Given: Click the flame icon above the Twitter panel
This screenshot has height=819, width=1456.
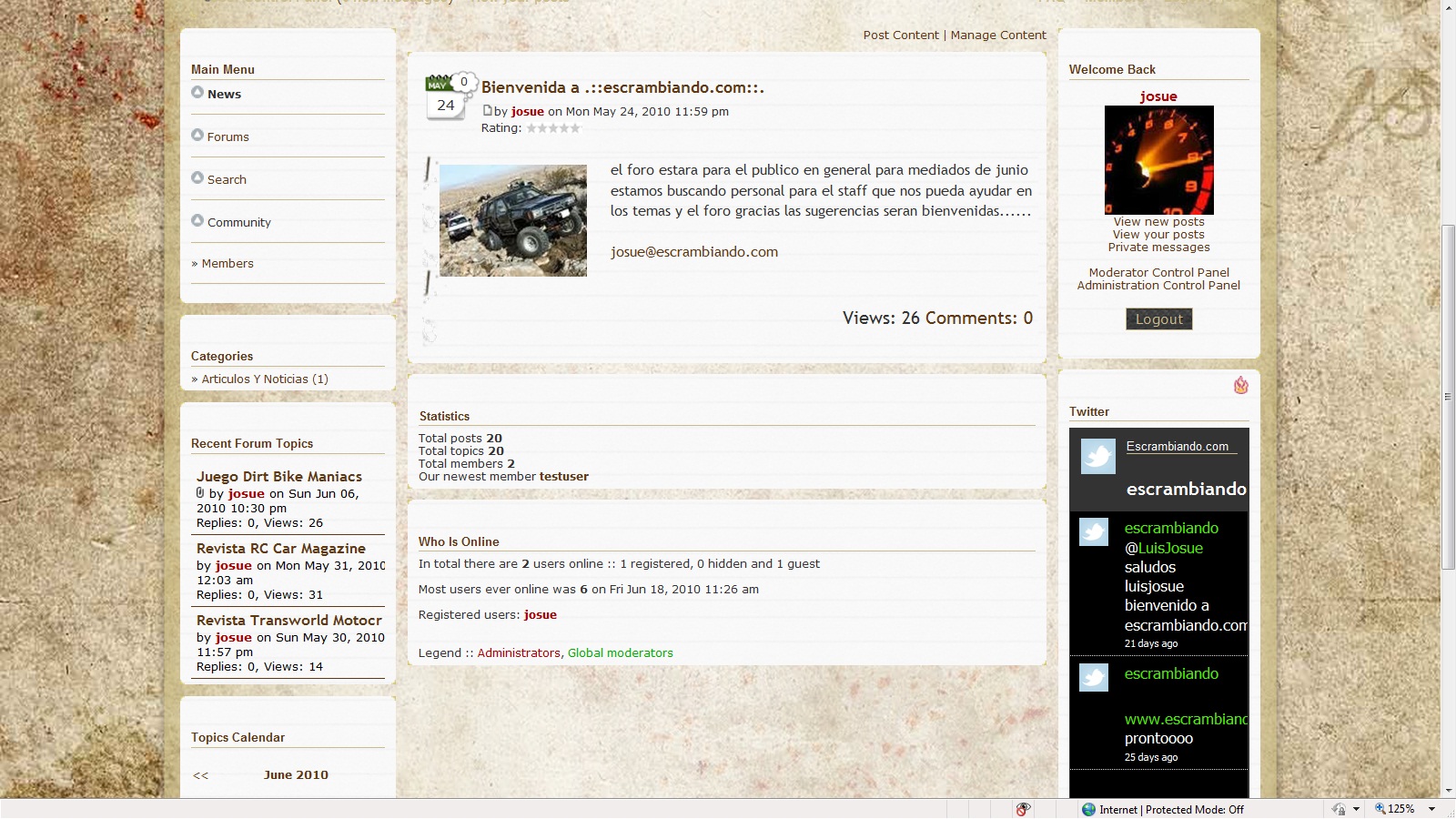Looking at the screenshot, I should pos(1240,385).
